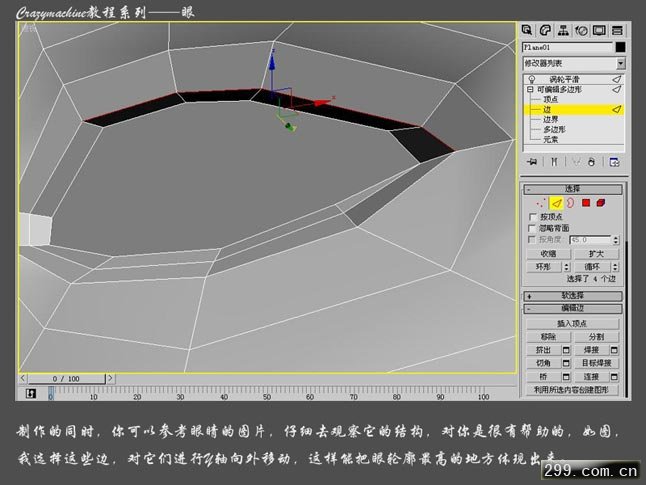Open 桥 (Bridge) settings box

tap(566, 377)
